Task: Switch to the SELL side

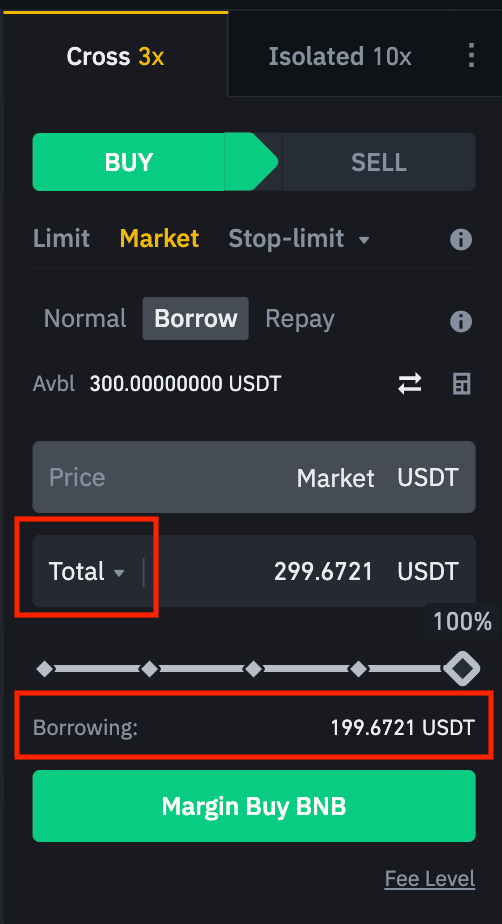Action: [379, 162]
